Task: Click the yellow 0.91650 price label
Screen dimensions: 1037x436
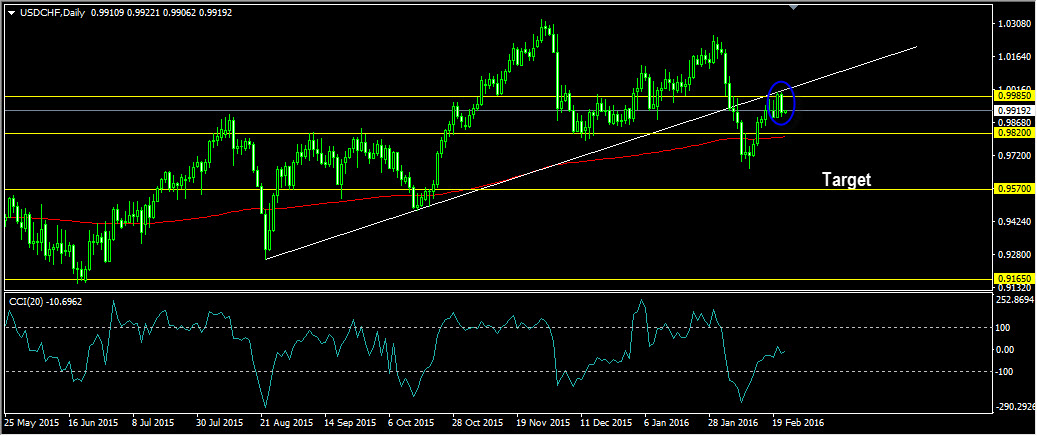Action: [x=1013, y=280]
